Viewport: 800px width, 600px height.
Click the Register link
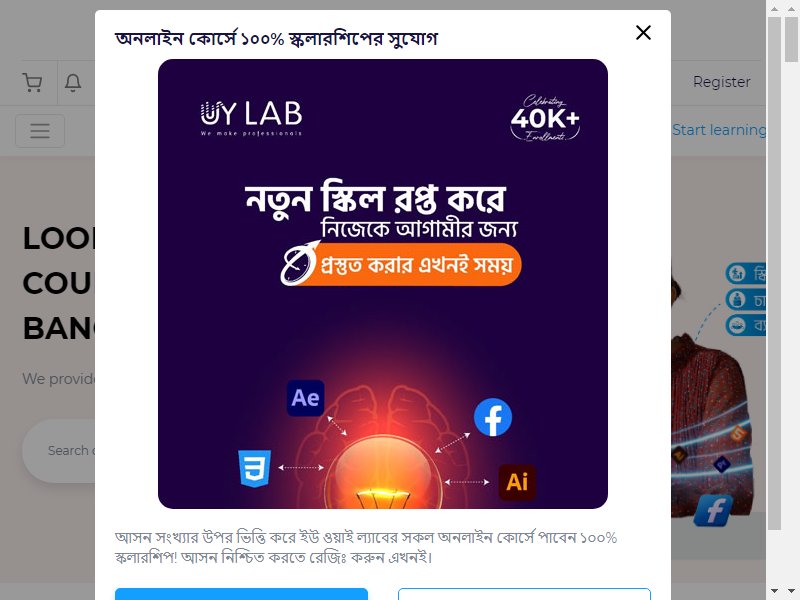click(721, 82)
